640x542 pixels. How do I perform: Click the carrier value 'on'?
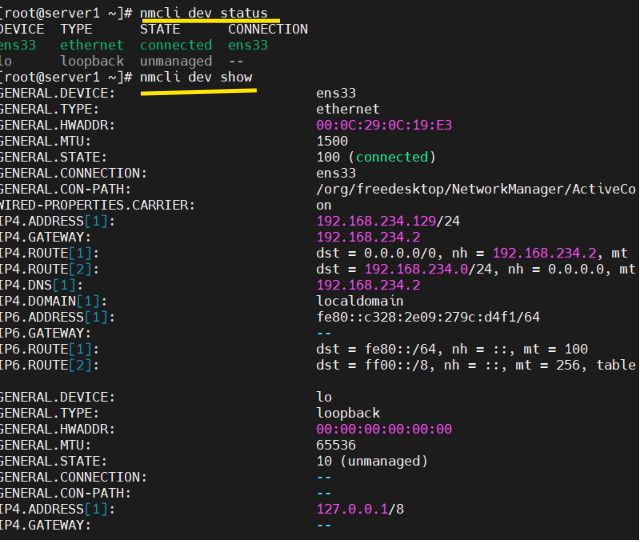[x=324, y=206]
